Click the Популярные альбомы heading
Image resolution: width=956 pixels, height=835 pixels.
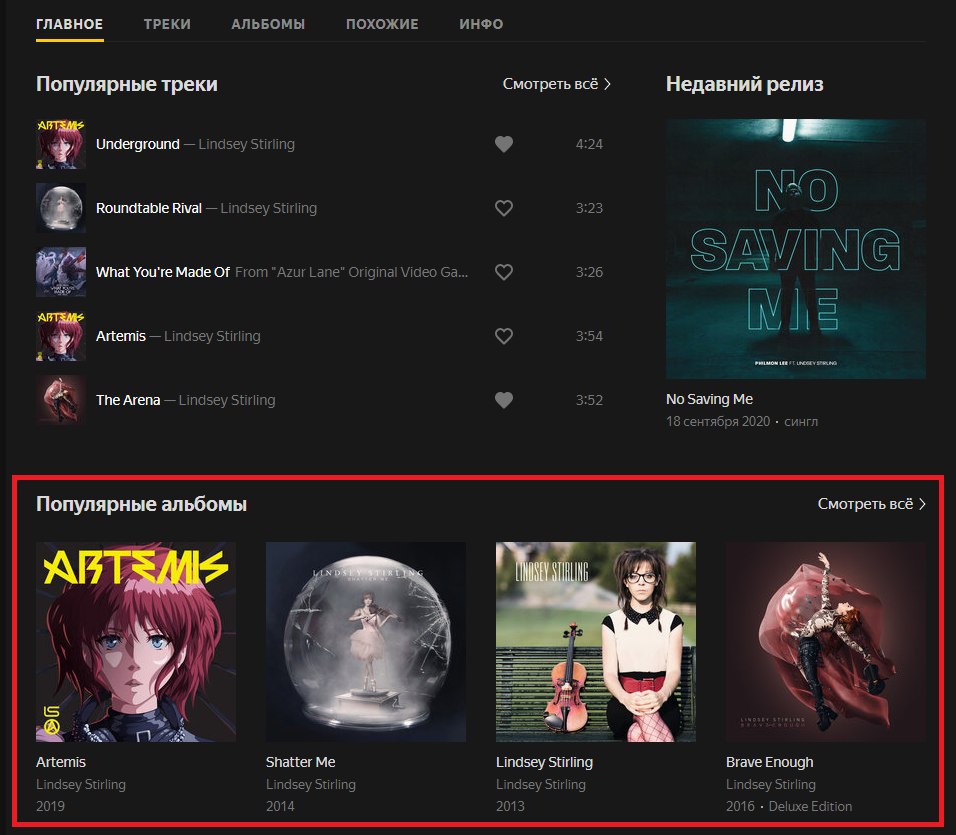point(141,504)
